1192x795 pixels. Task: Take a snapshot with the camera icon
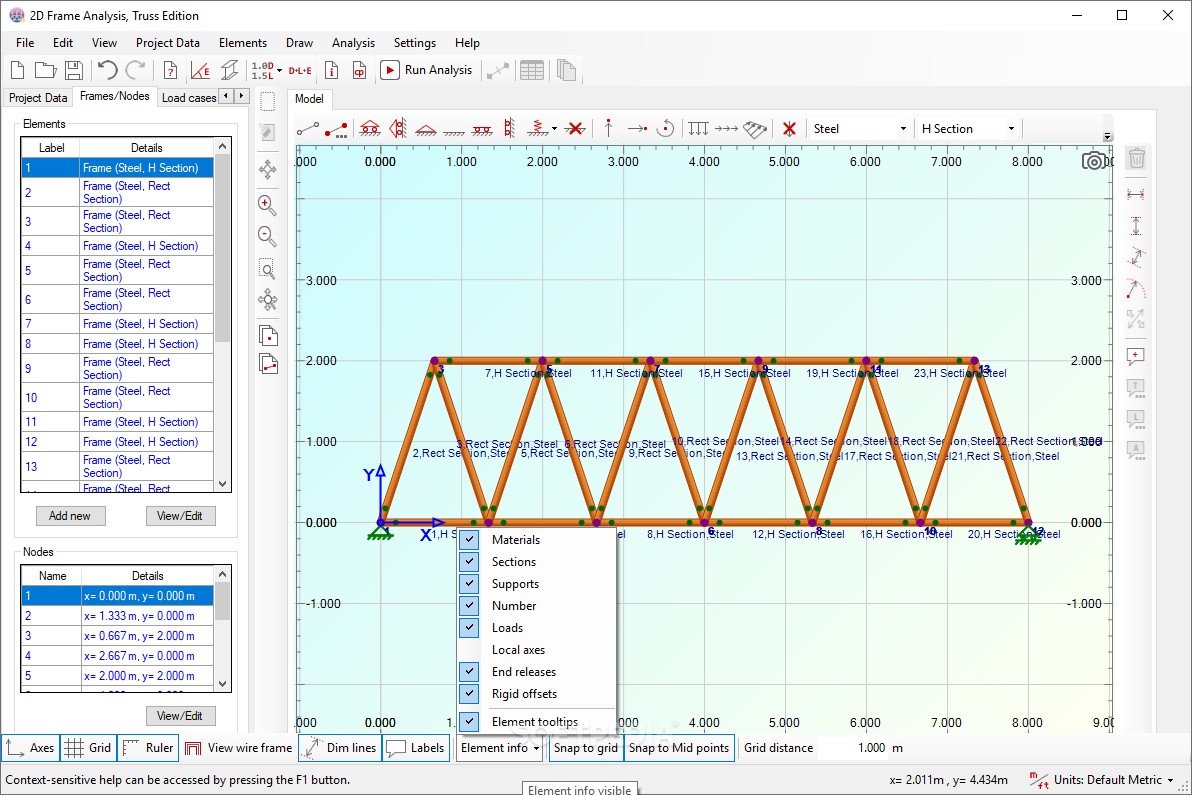click(x=1093, y=160)
